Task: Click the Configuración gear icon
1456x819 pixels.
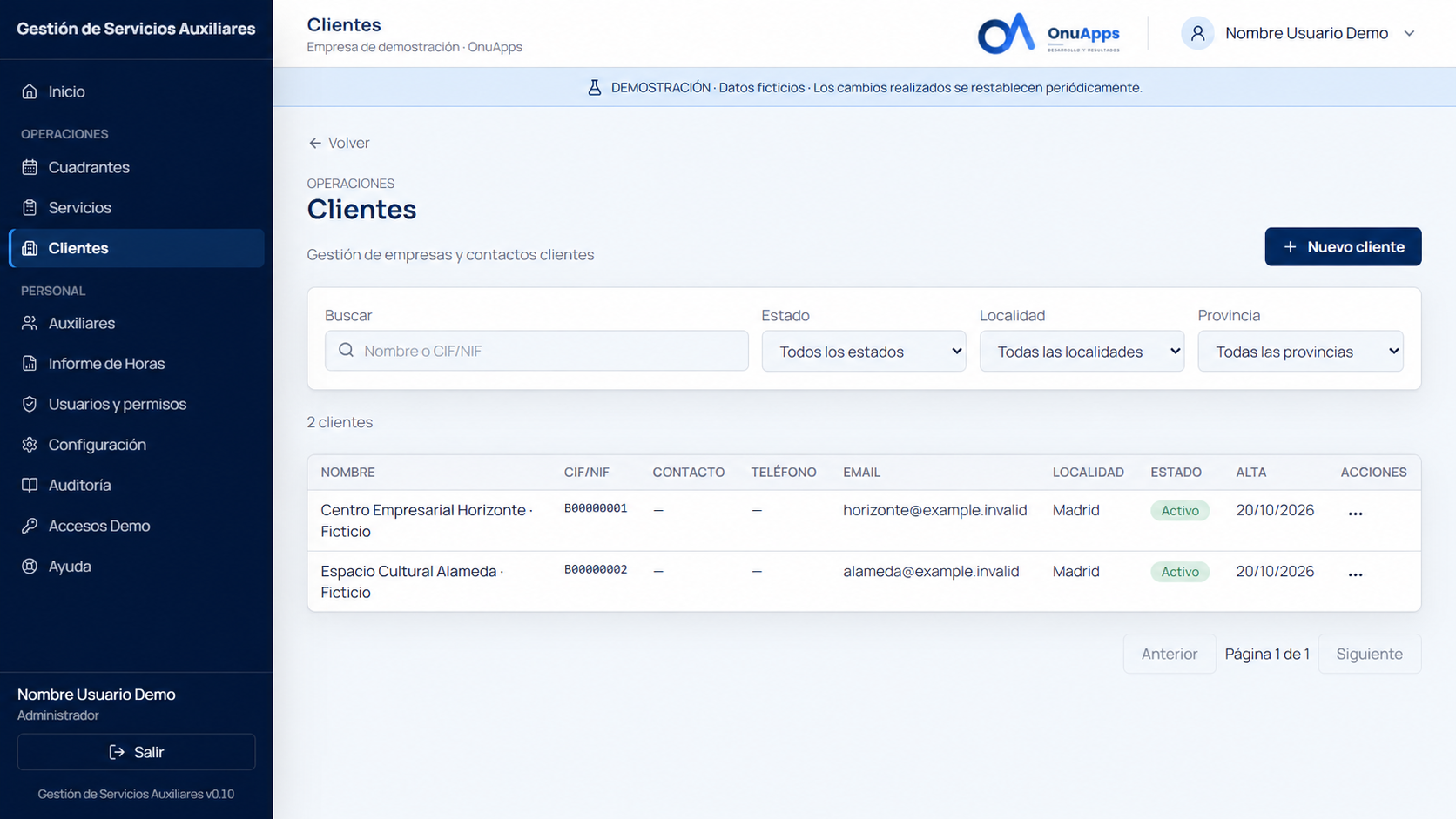Action: (30, 445)
